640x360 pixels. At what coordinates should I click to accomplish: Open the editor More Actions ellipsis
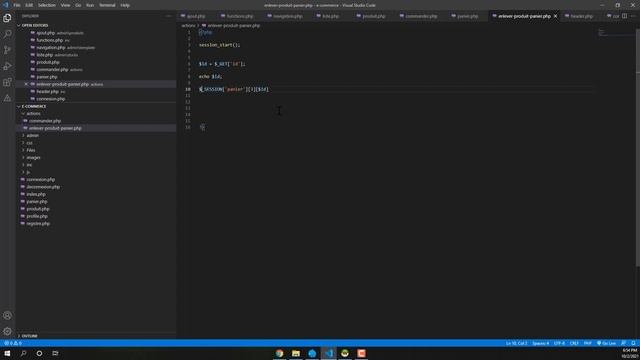coord(633,16)
